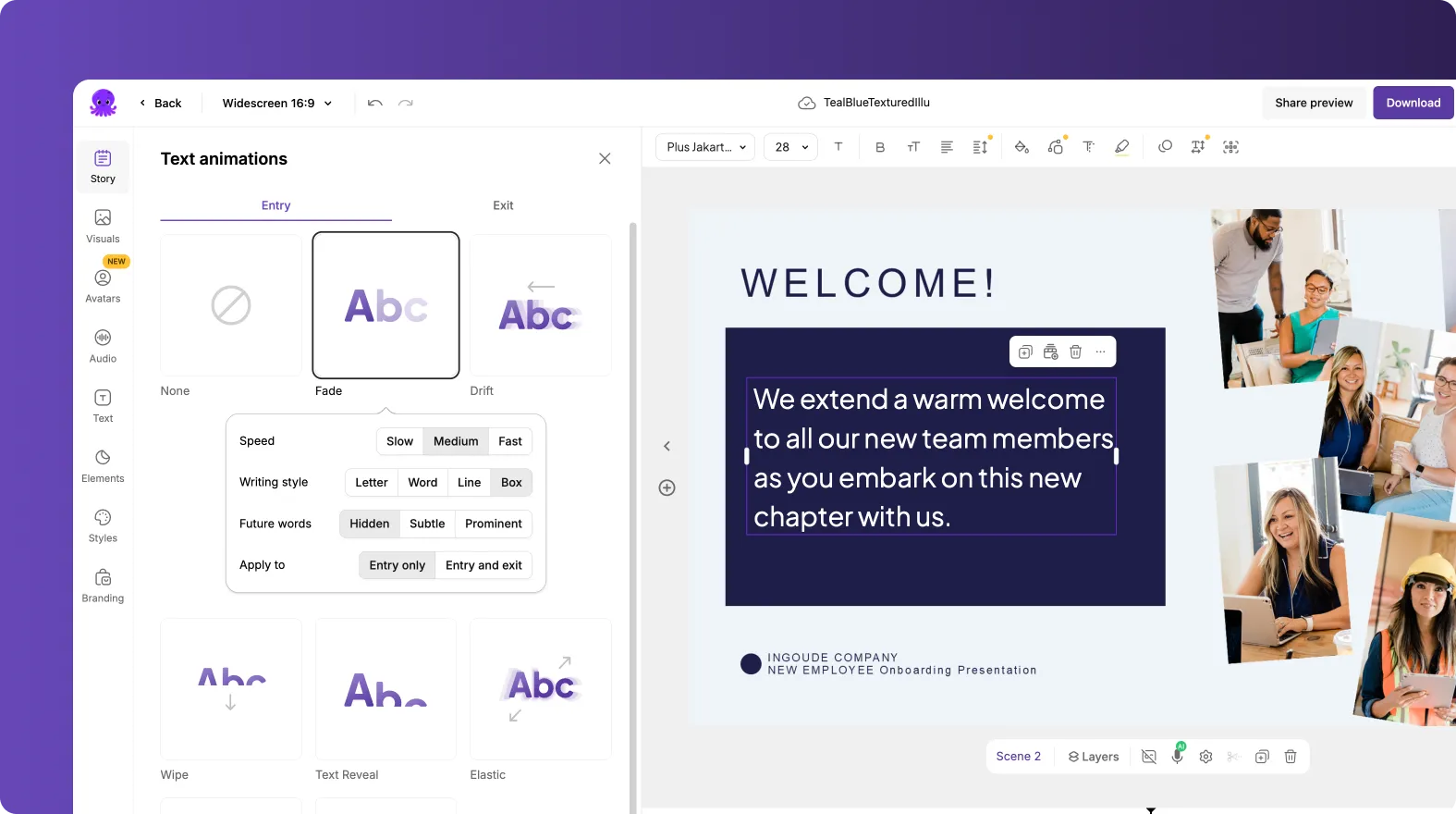Open scene settings gear icon
1456x814 pixels.
tap(1205, 757)
